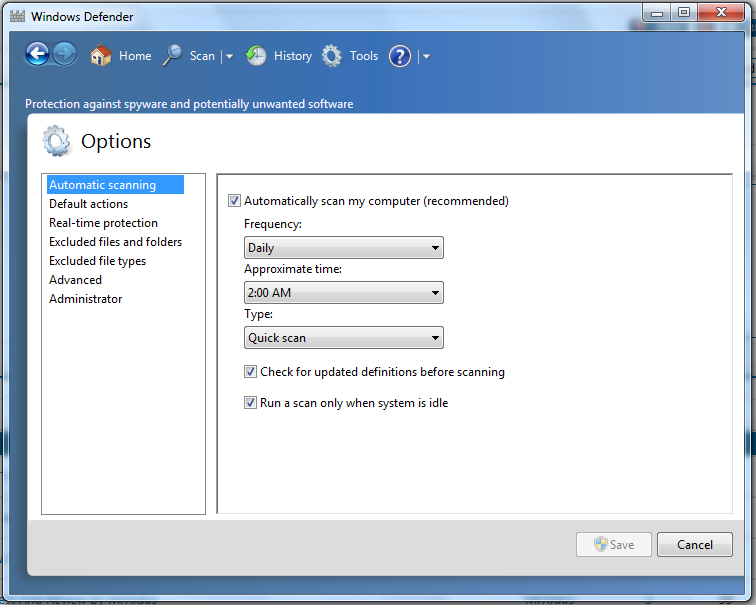Click the Scan magnifying glass icon
The image size is (756, 605).
pos(172,56)
